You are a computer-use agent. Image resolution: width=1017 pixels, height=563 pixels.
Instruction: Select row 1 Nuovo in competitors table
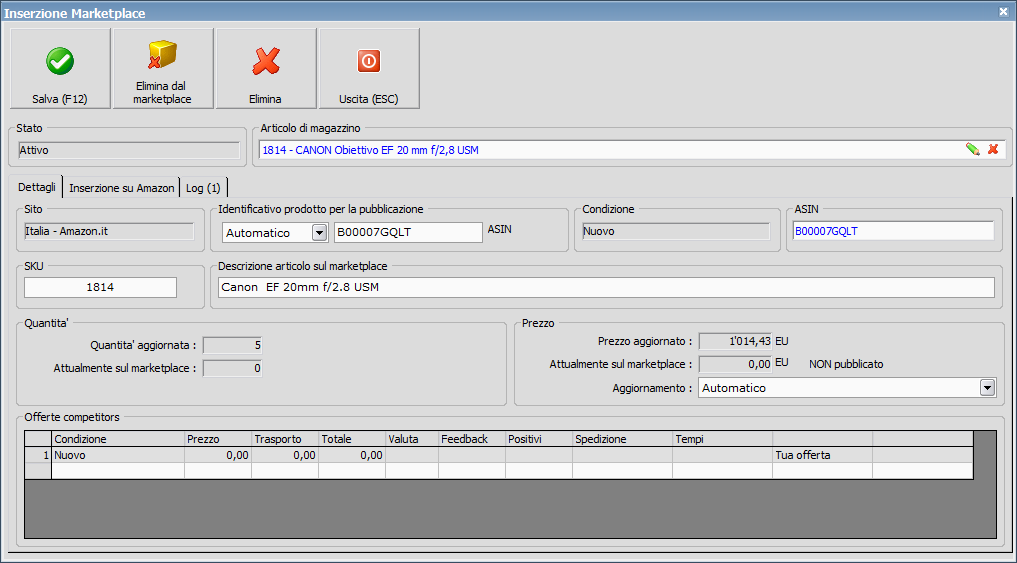click(115, 455)
